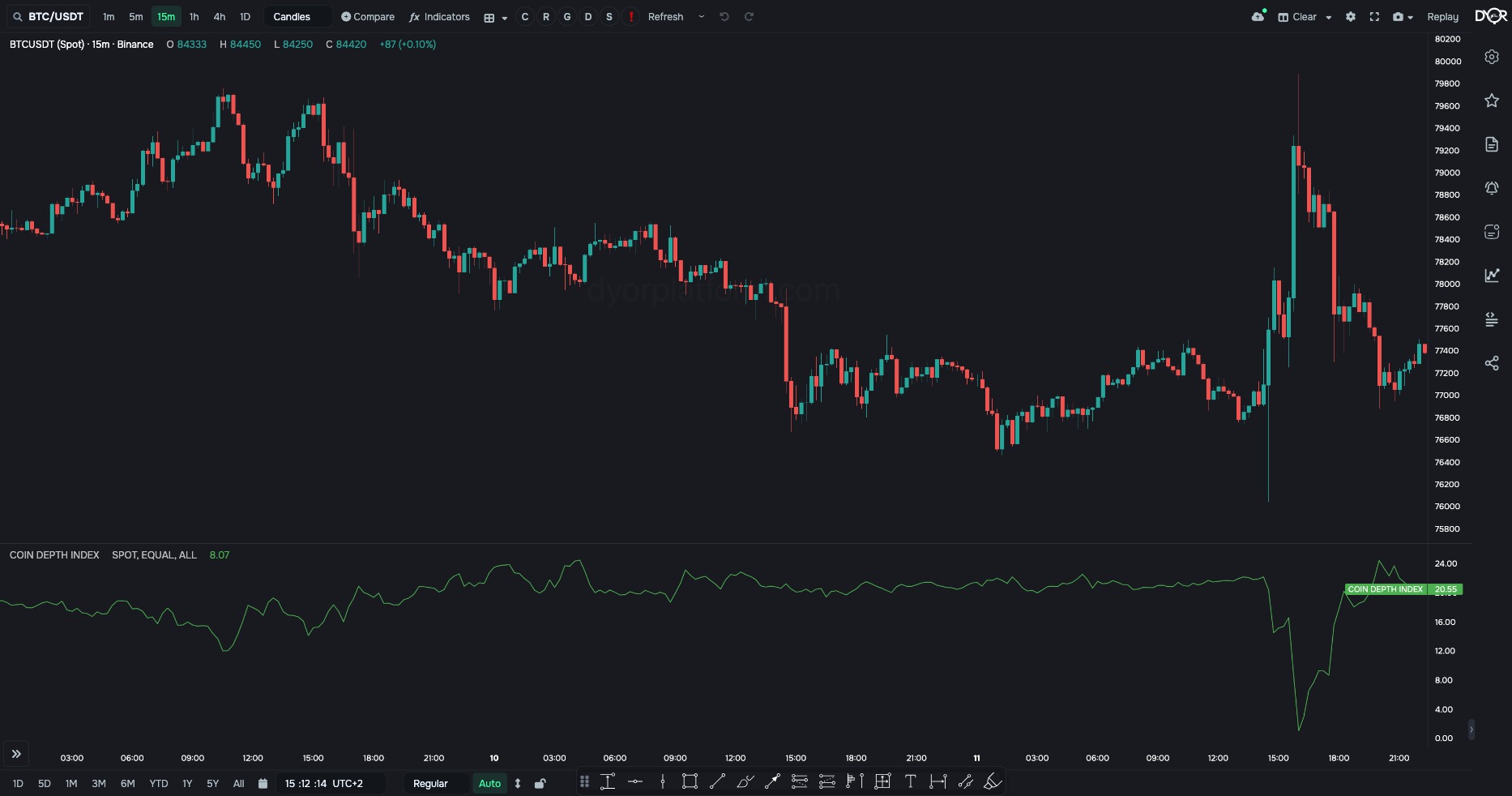Open the camera snapshot dropdown
Screen dimensions: 1512x796
(x=1403, y=16)
